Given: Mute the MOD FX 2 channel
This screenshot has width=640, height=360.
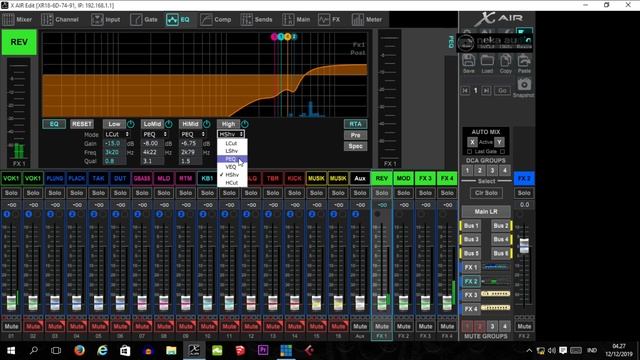Looking at the screenshot, I should point(403,326).
